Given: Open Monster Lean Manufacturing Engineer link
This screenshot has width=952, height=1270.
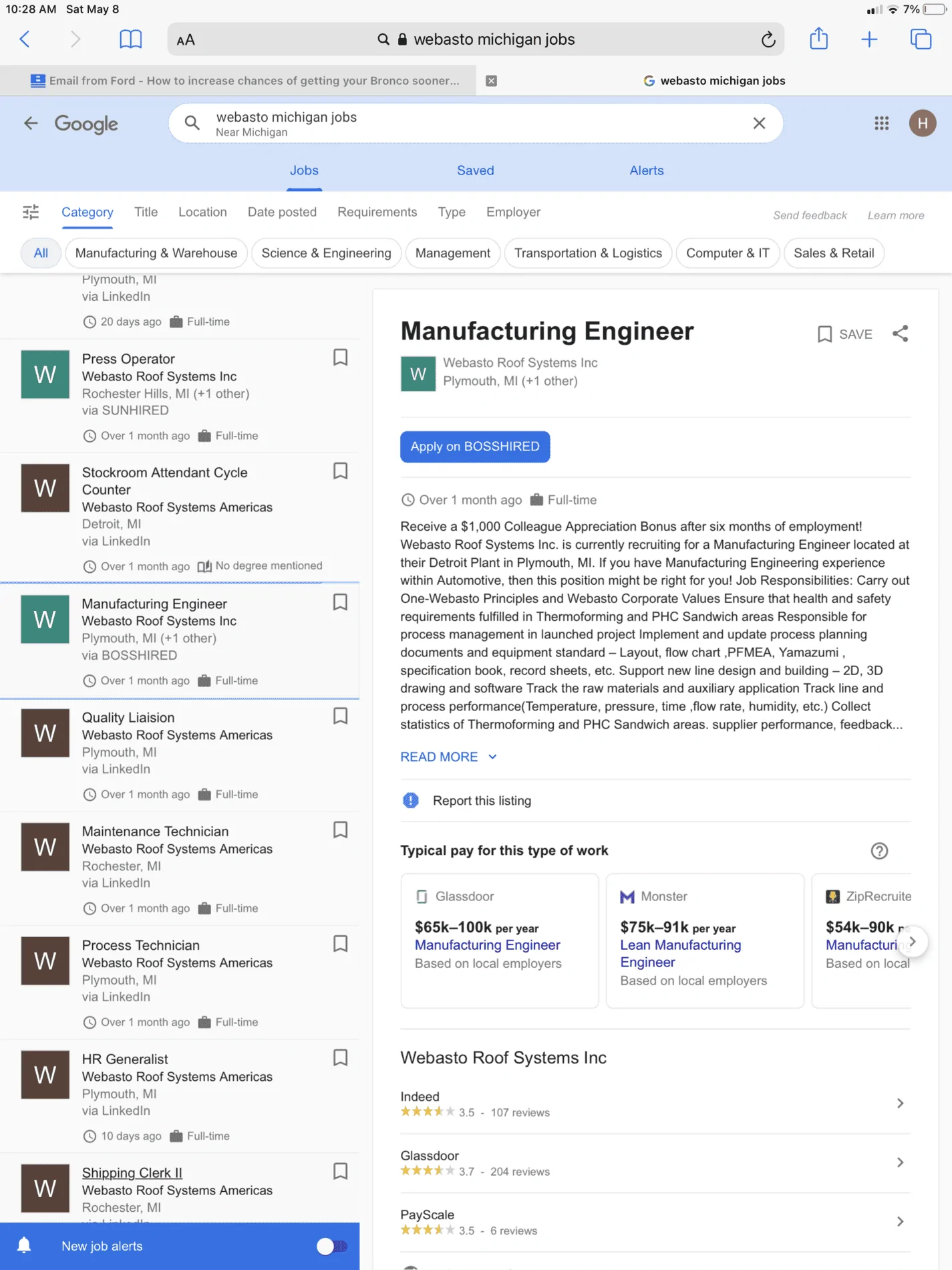Looking at the screenshot, I should (x=681, y=954).
